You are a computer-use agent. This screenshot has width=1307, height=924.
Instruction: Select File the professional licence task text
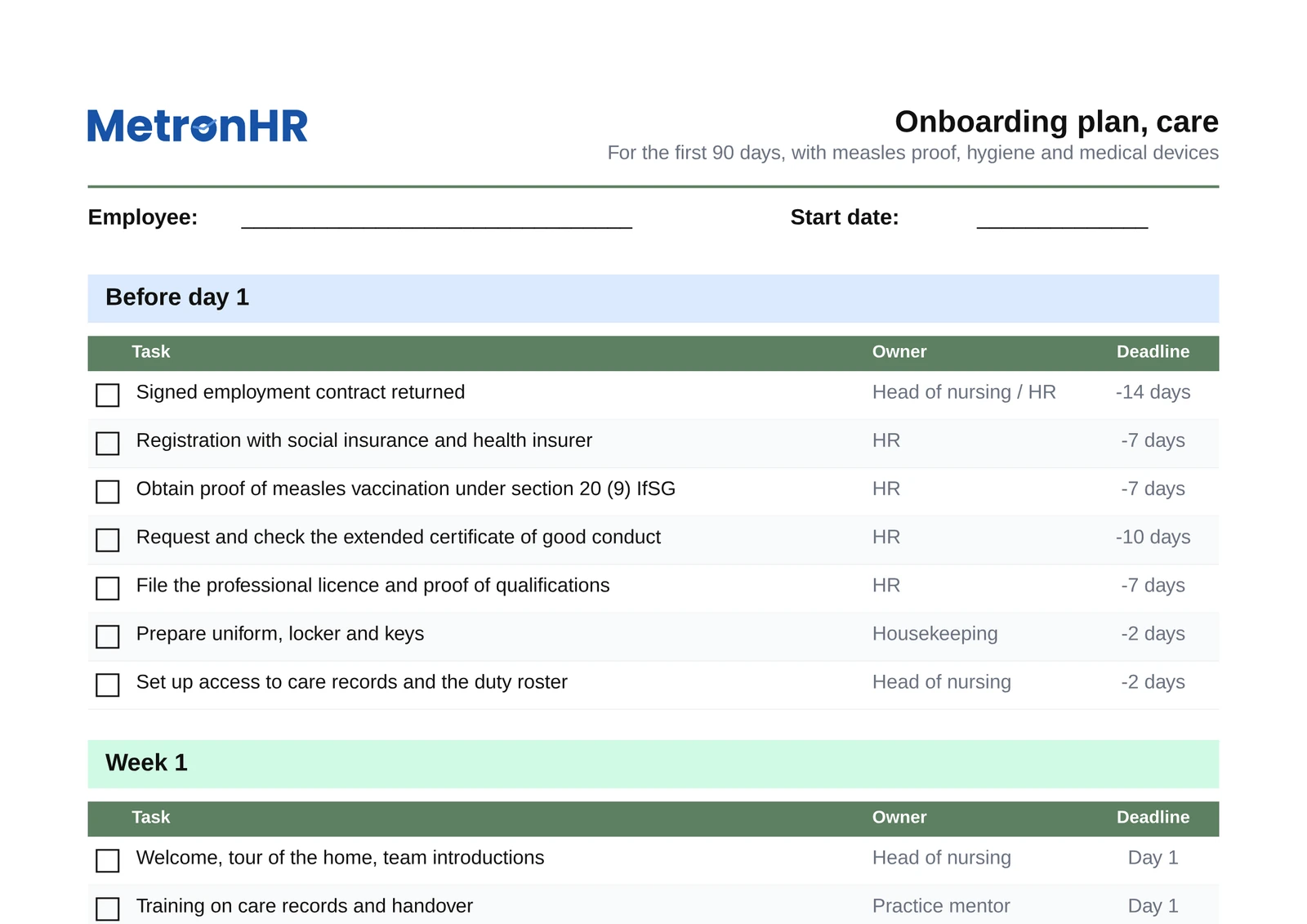[x=373, y=585]
